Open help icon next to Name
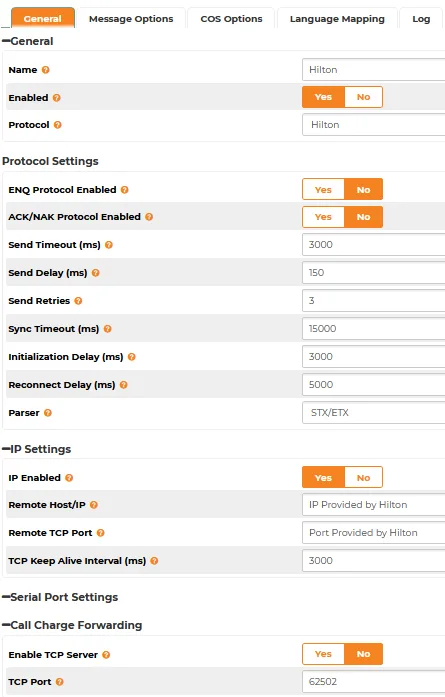445x697 pixels. click(45, 70)
